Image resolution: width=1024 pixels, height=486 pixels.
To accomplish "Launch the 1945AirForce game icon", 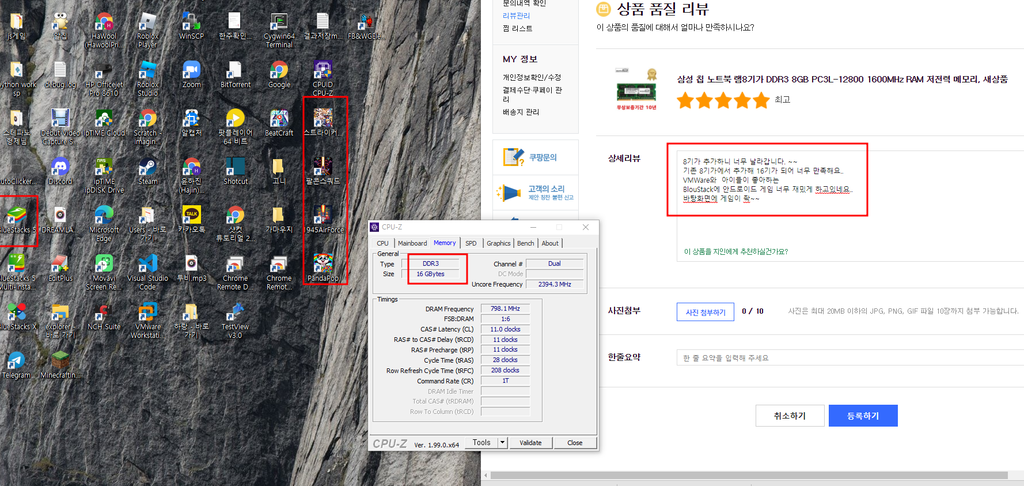I will click(x=324, y=219).
